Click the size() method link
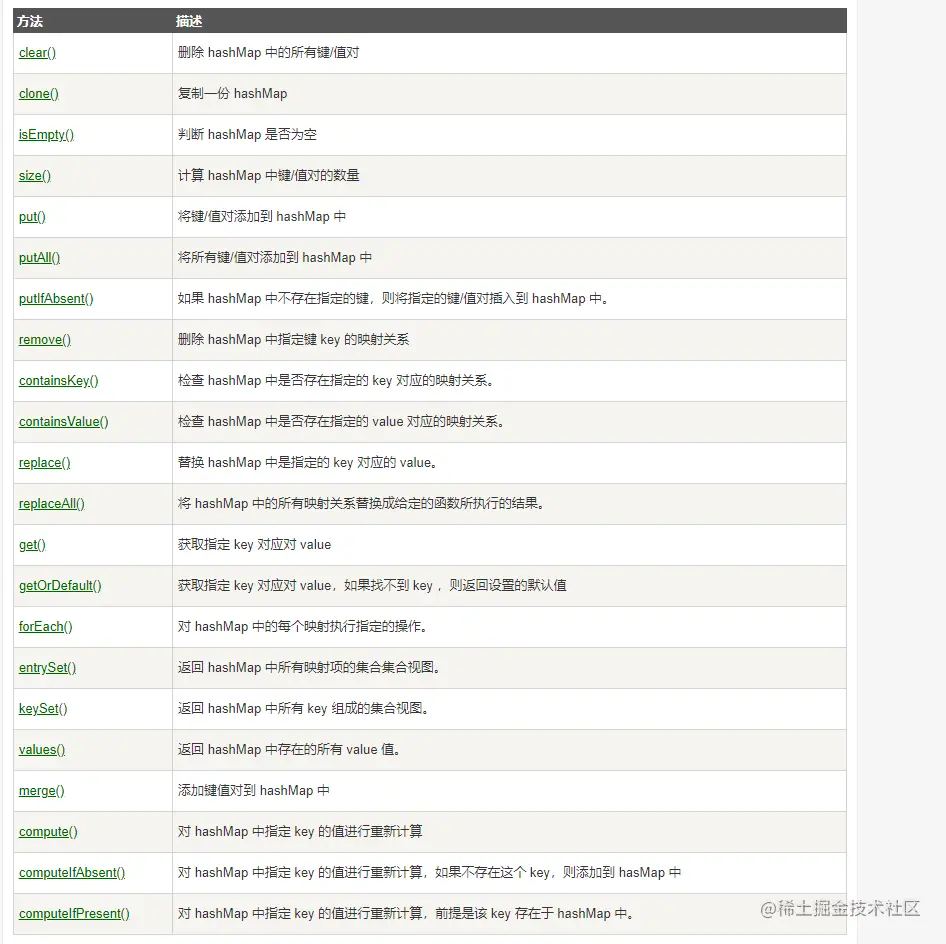The height and width of the screenshot is (944, 946). click(x=35, y=176)
